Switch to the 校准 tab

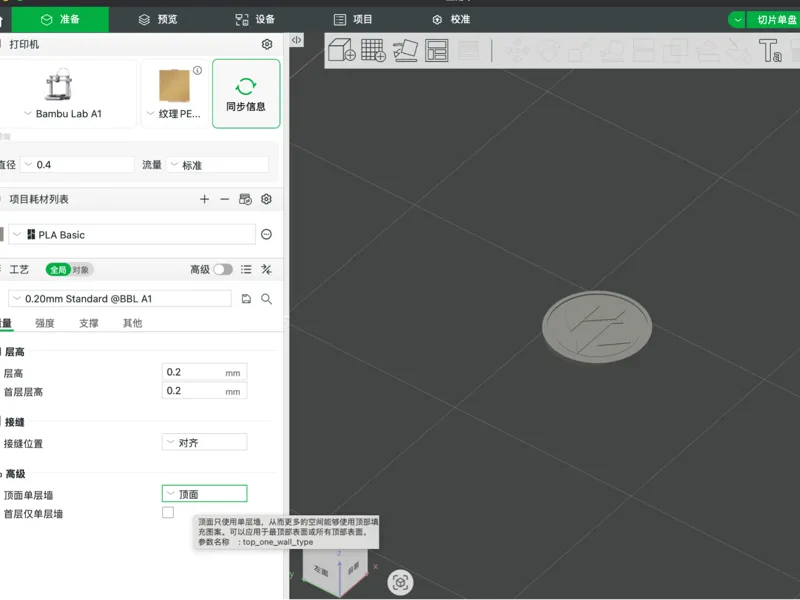451,19
